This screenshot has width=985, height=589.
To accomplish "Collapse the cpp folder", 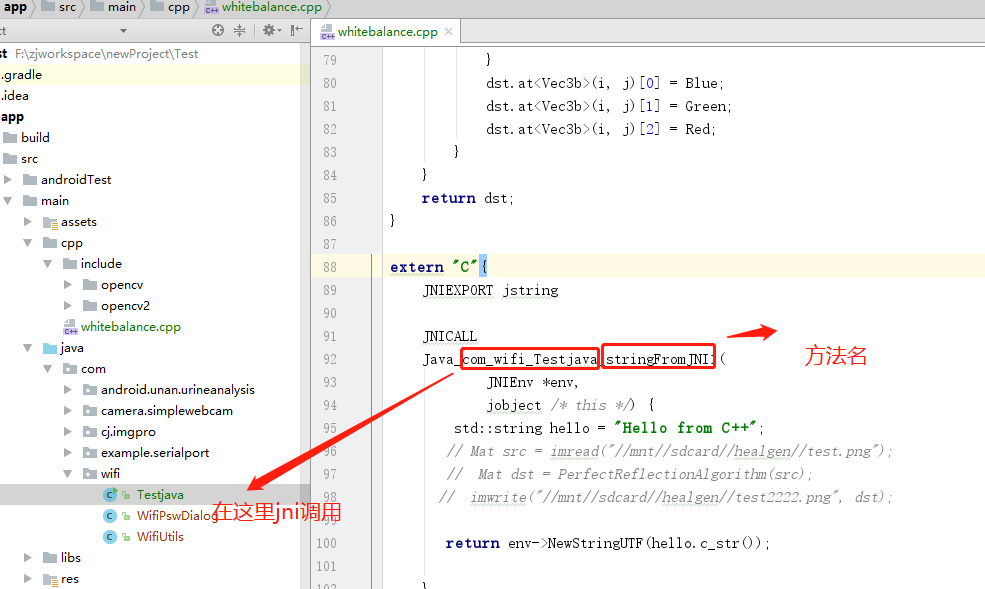I will 28,243.
